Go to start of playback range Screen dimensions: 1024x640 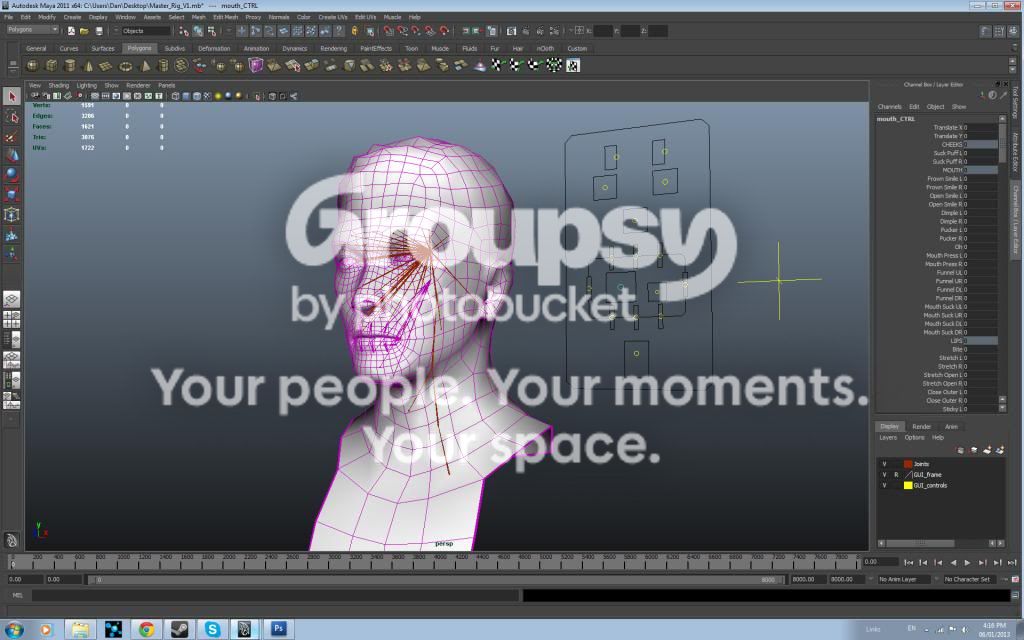pyautogui.click(x=908, y=562)
